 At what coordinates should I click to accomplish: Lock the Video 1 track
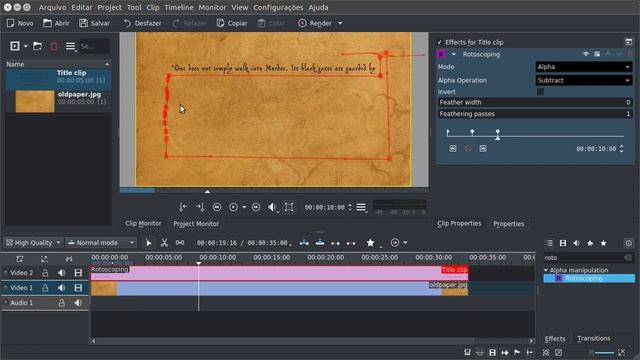[x=45, y=288]
